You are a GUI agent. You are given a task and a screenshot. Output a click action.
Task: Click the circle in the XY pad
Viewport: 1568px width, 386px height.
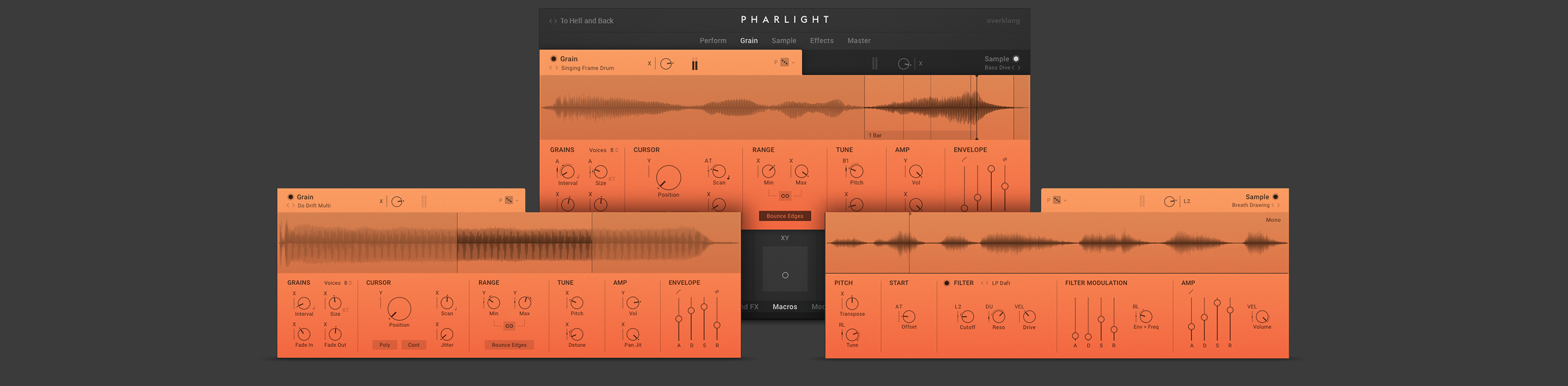785,275
